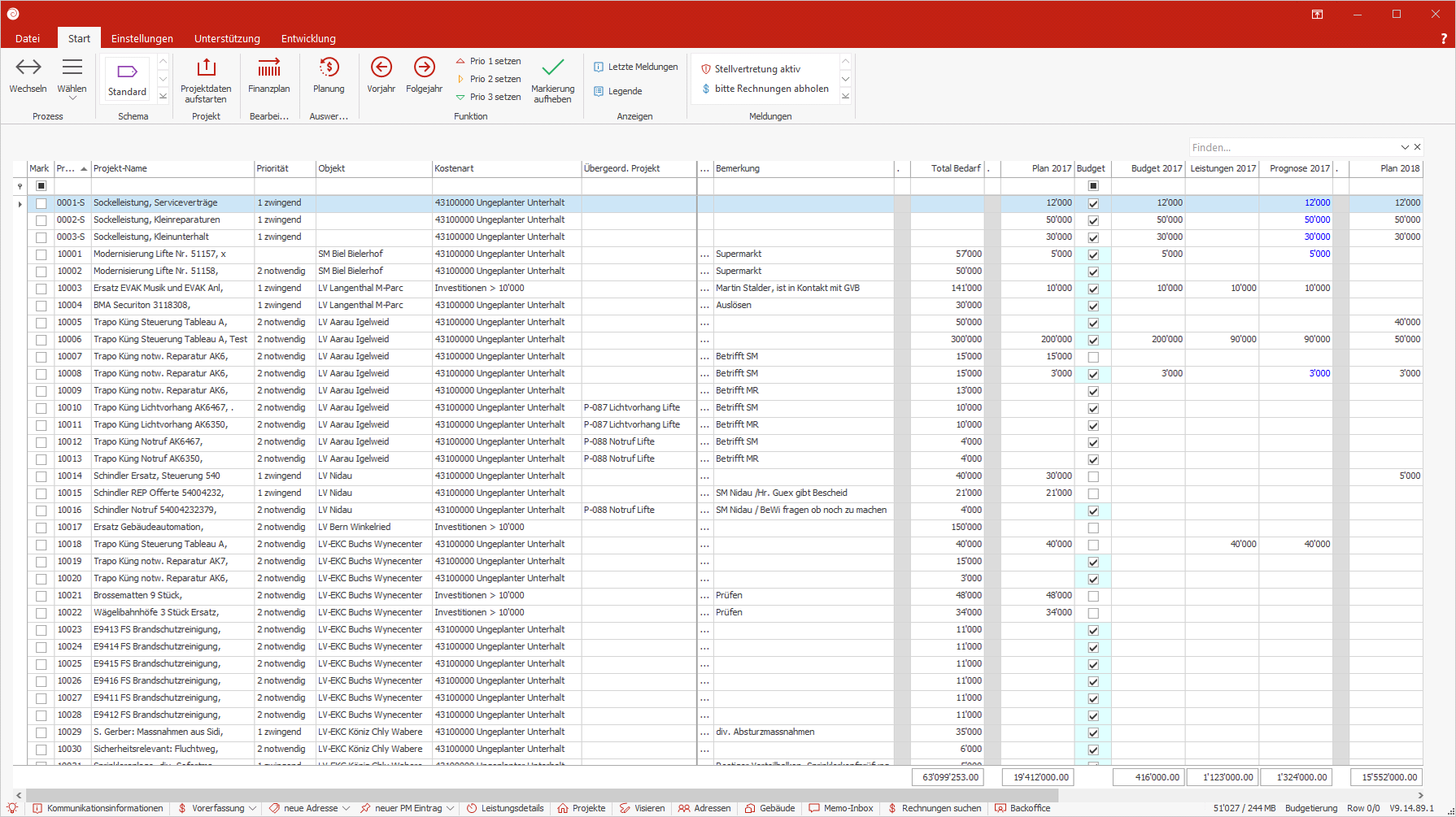
Task: Open details button for project 10003 remark
Action: [x=704, y=289]
